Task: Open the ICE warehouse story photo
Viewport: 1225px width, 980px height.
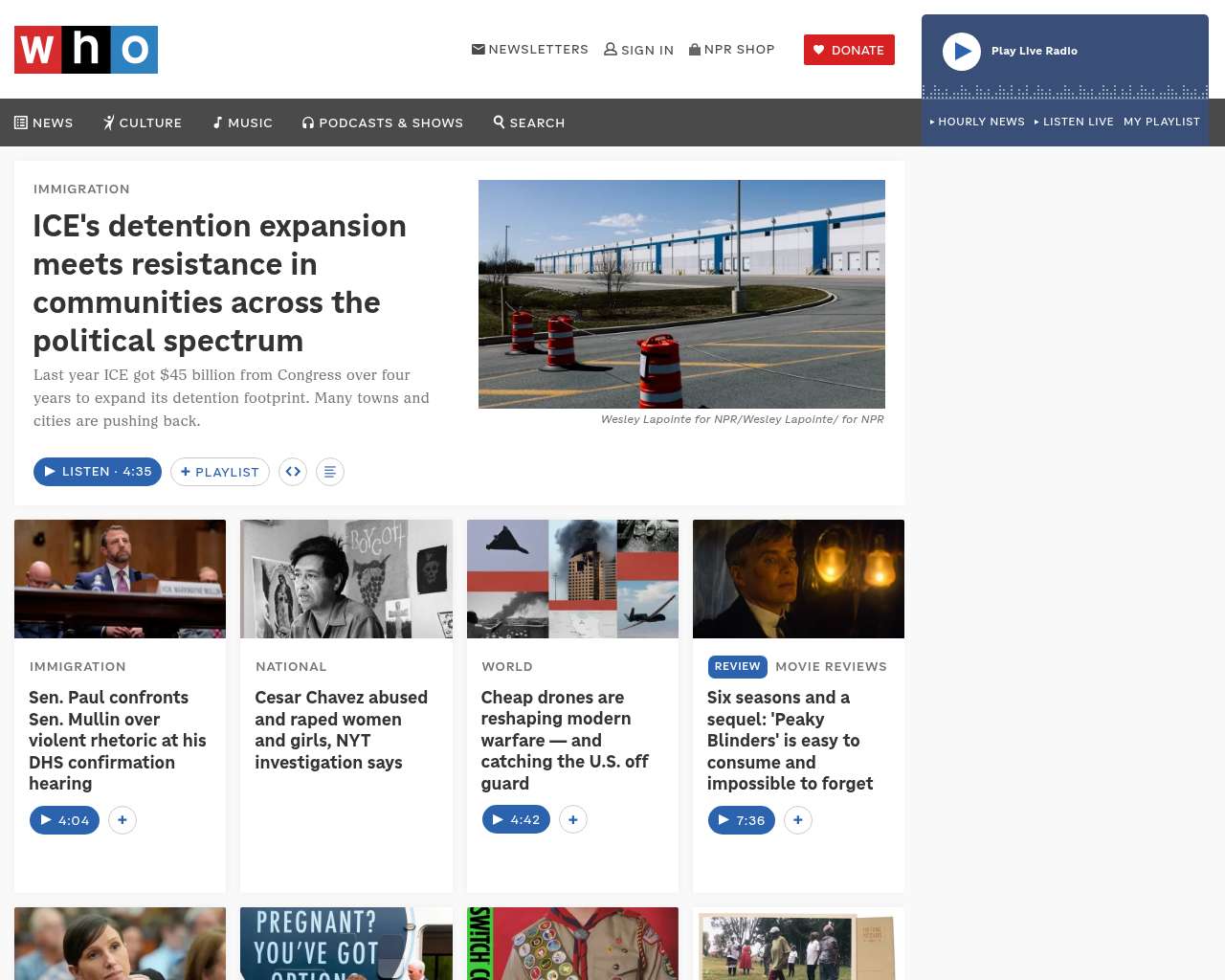Action: pyautogui.click(x=681, y=294)
